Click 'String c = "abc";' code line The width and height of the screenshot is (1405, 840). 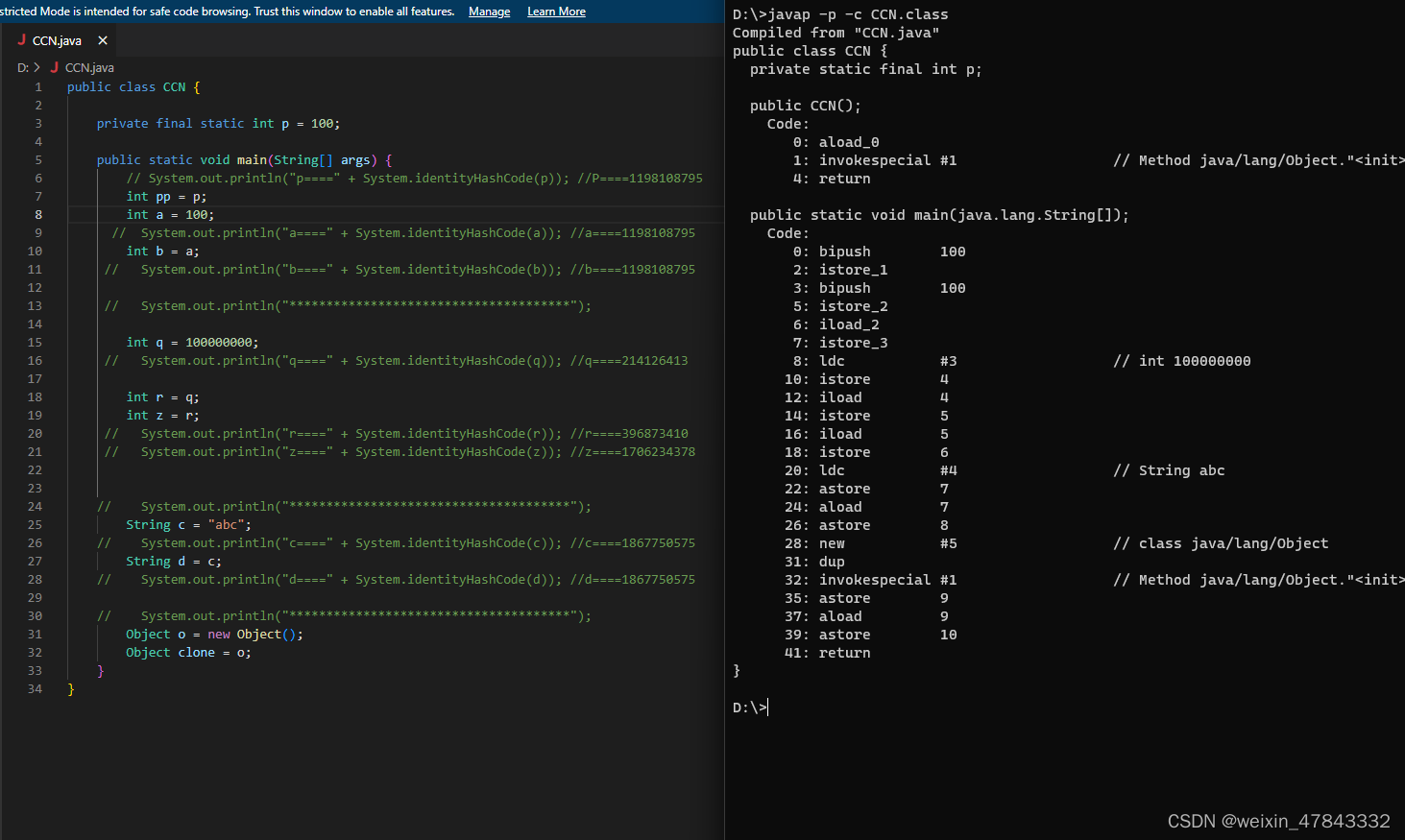[x=188, y=525]
